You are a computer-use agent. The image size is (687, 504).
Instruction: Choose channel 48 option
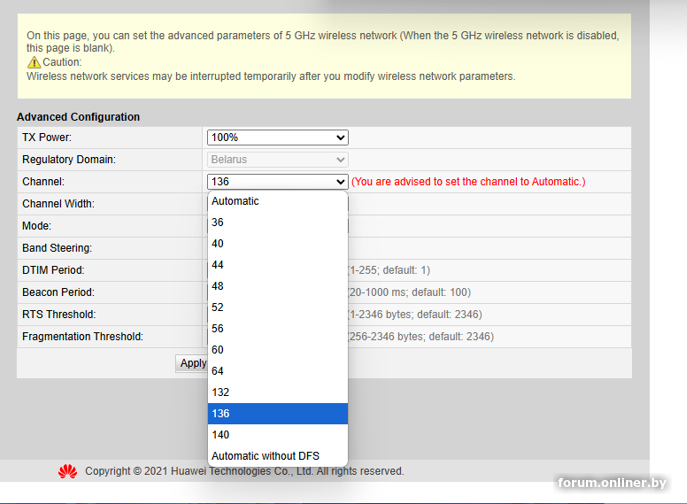(277, 286)
